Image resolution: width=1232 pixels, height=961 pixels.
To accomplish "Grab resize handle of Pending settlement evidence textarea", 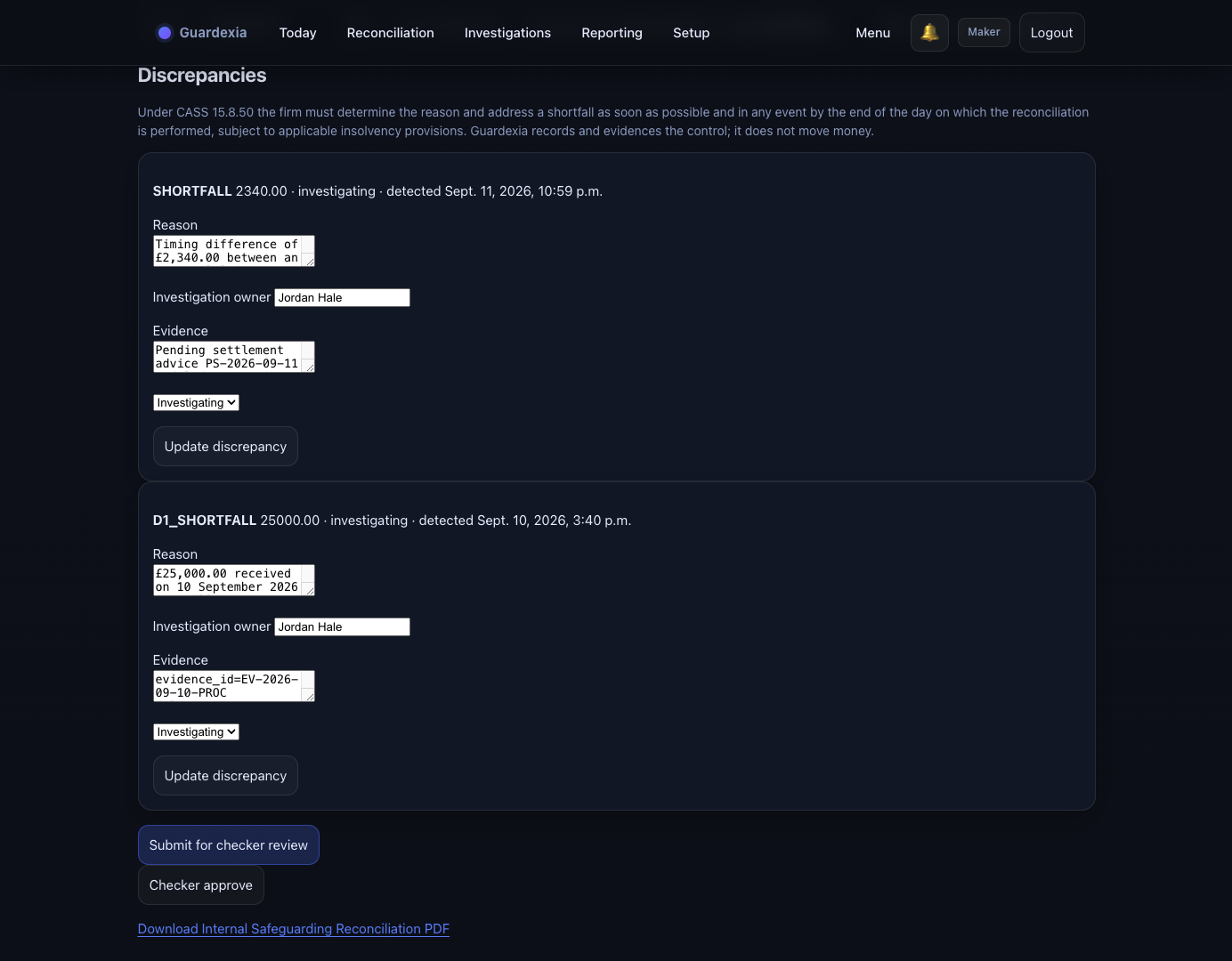I will (x=309, y=367).
